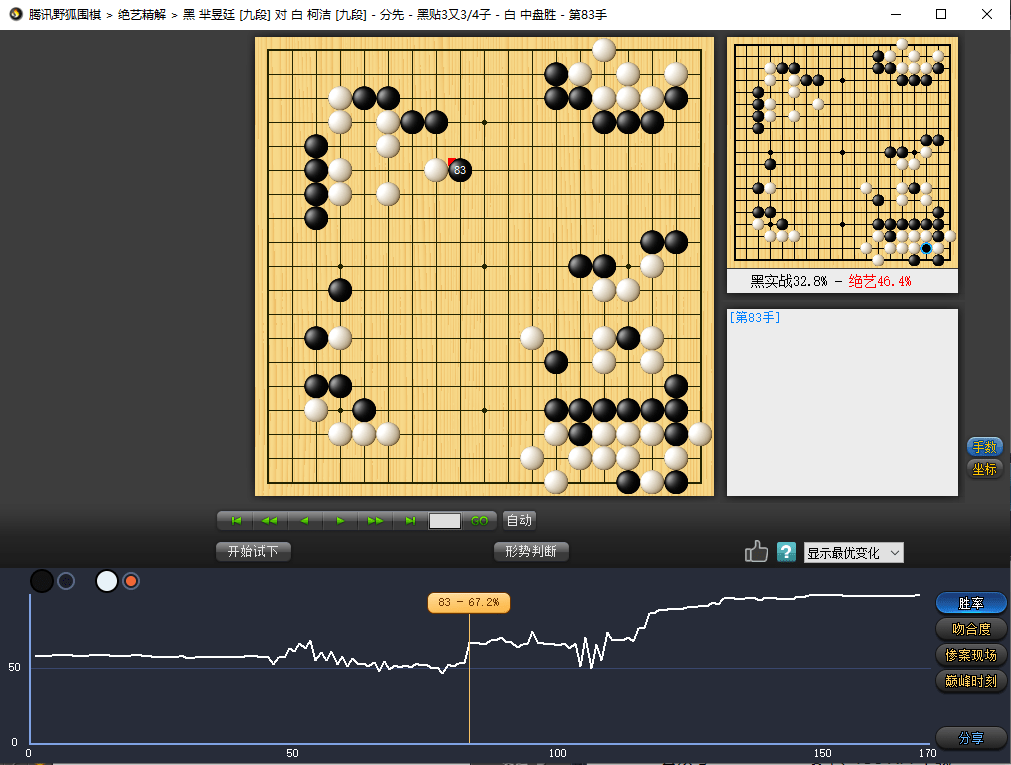The height and width of the screenshot is (765, 1011).
Task: Click the 150 move label on the graph axis
Action: pos(822,753)
